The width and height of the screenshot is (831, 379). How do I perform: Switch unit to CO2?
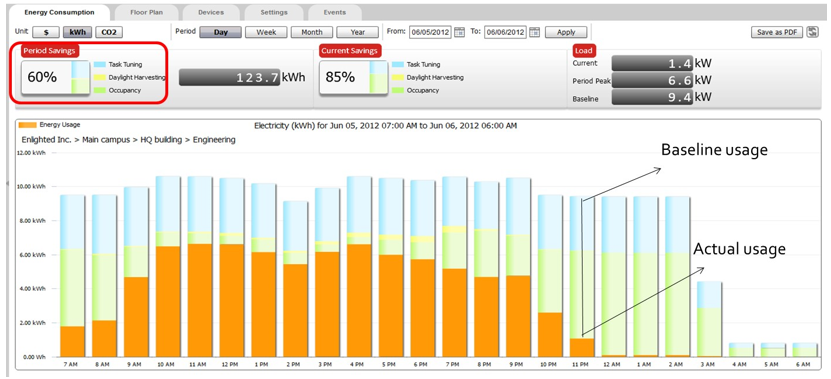[x=109, y=32]
